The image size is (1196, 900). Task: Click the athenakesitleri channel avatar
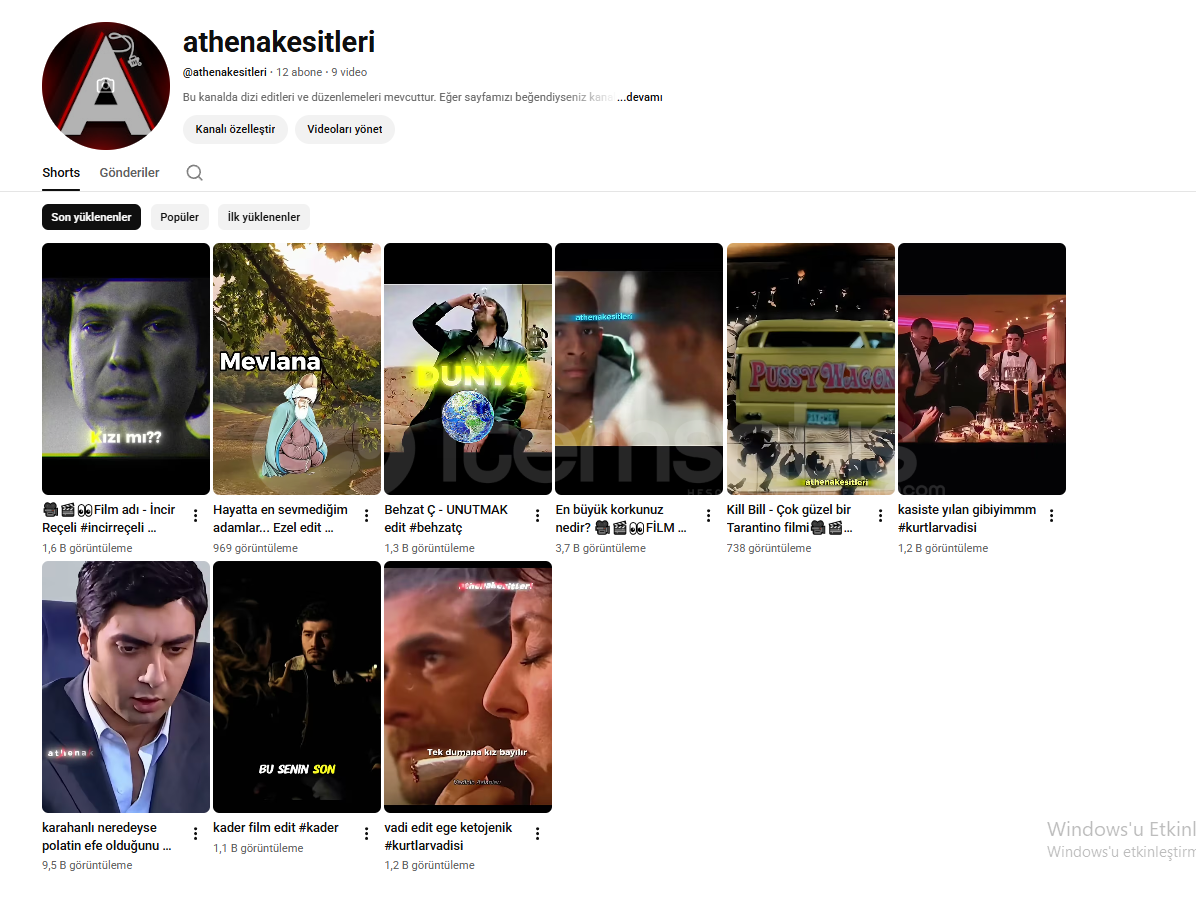(106, 85)
